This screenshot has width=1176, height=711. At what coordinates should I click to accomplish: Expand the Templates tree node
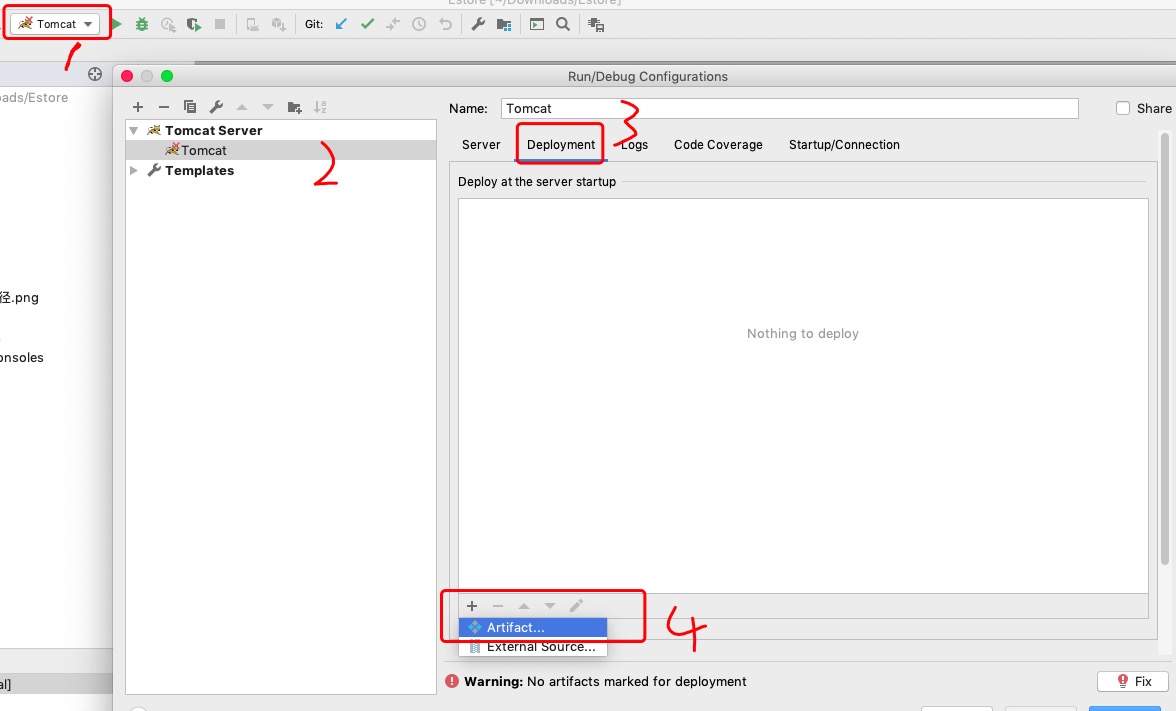tap(134, 171)
